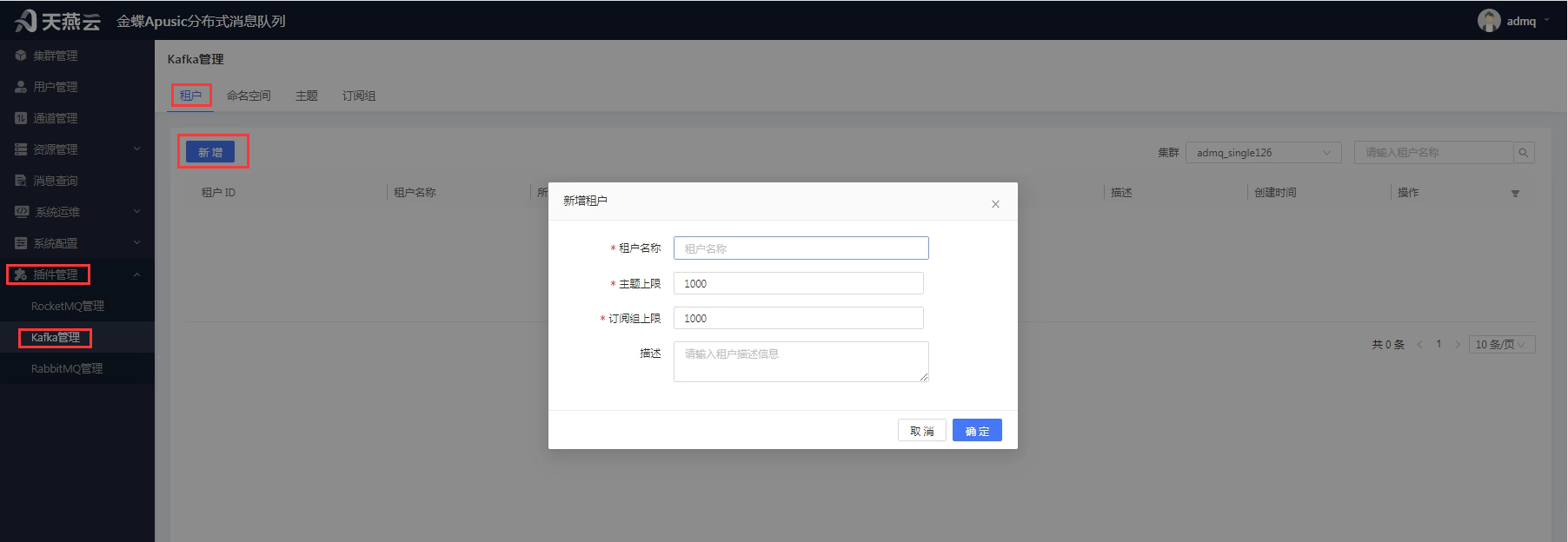The image size is (1568, 542).
Task: Open 集群管理 in the sidebar
Action: click(x=56, y=56)
